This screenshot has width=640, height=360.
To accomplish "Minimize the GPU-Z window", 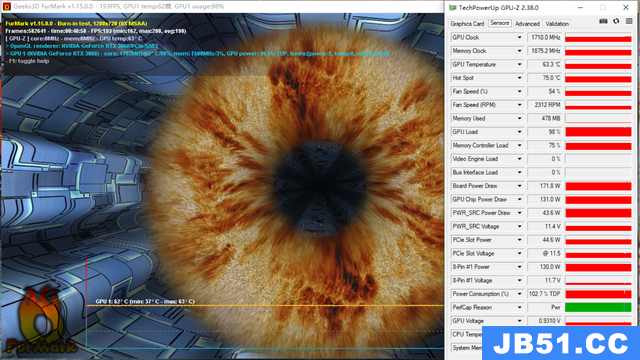I will (x=580, y=7).
